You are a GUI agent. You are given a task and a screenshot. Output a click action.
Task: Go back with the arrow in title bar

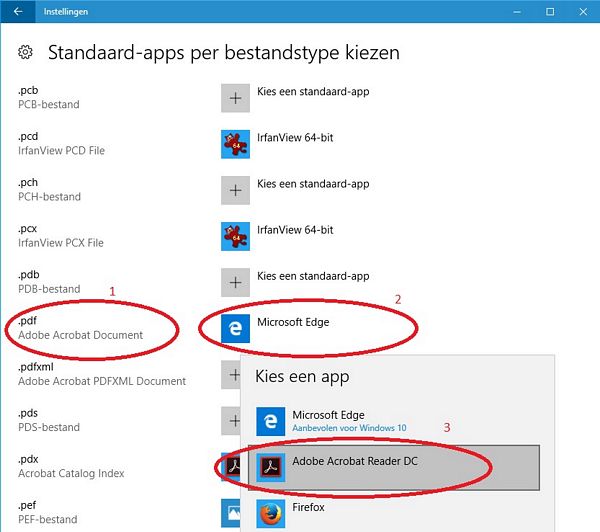point(18,11)
